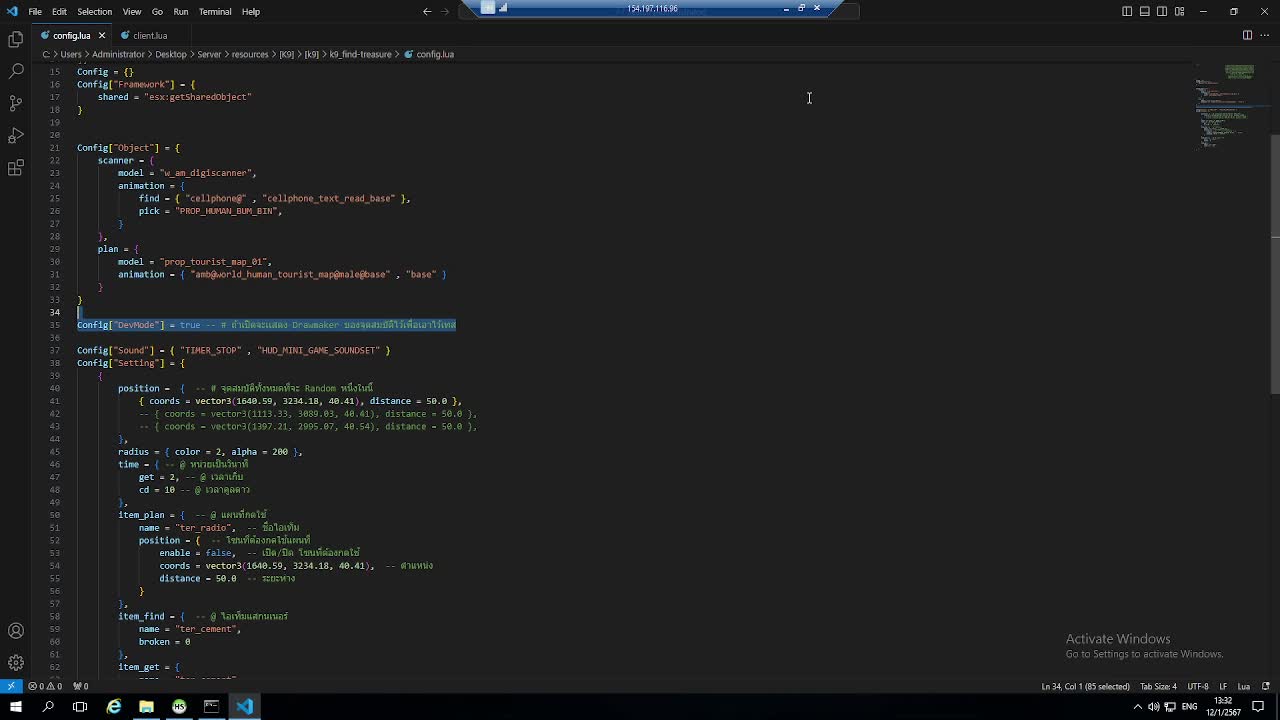This screenshot has height=720, width=1280.
Task: Click the k9_find-treasure breadcrumb folder
Action: (x=360, y=55)
